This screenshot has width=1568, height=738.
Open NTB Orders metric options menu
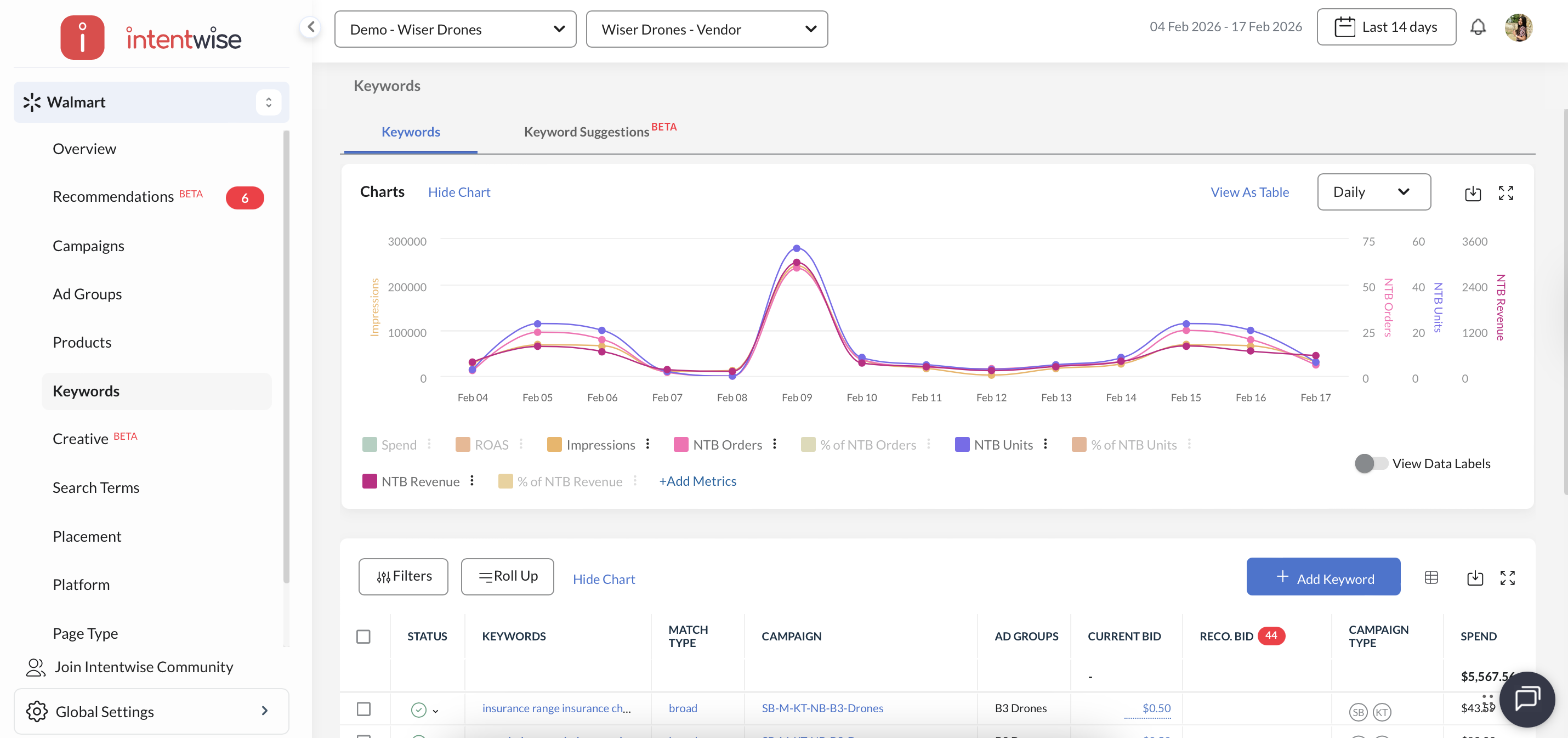pyautogui.click(x=774, y=444)
